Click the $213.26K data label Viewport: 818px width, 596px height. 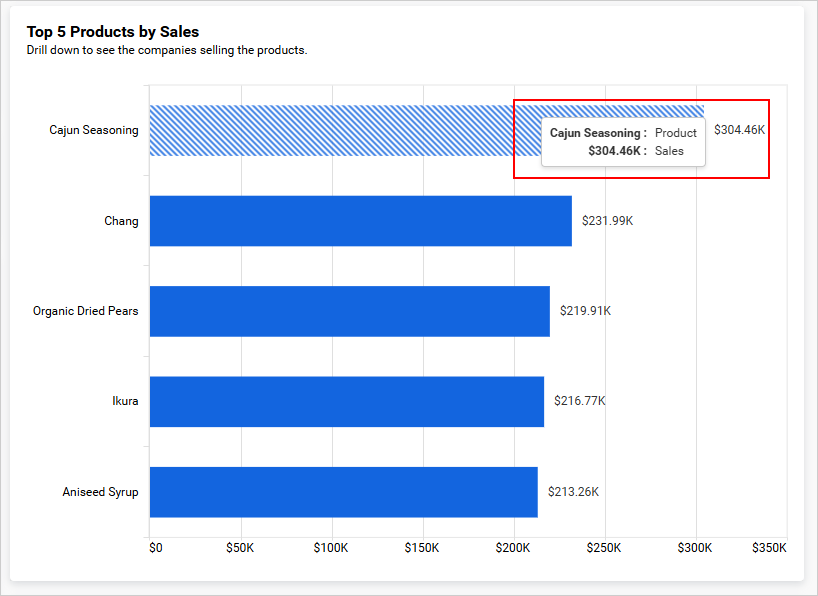[x=573, y=492]
